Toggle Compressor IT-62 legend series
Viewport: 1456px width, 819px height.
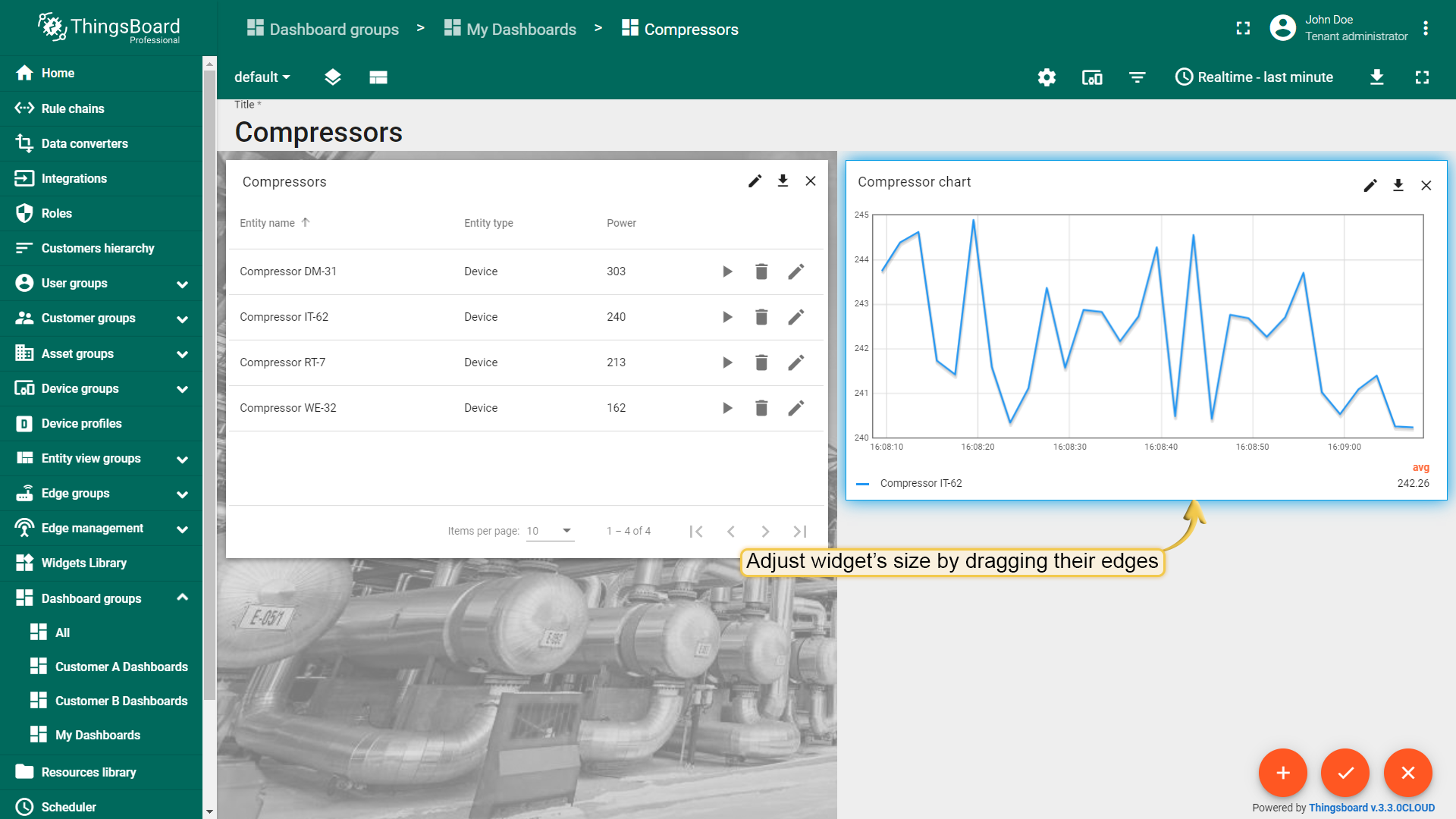pos(921,483)
